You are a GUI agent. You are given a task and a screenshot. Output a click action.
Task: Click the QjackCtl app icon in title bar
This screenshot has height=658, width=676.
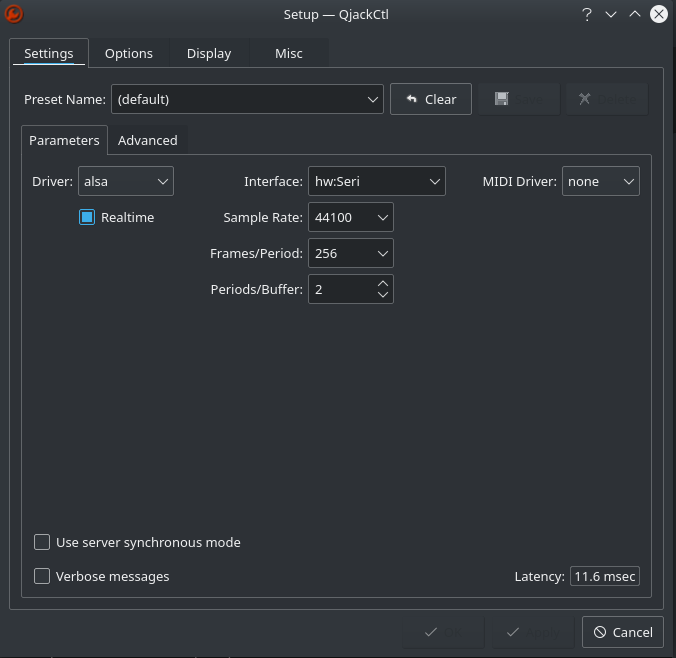point(14,14)
